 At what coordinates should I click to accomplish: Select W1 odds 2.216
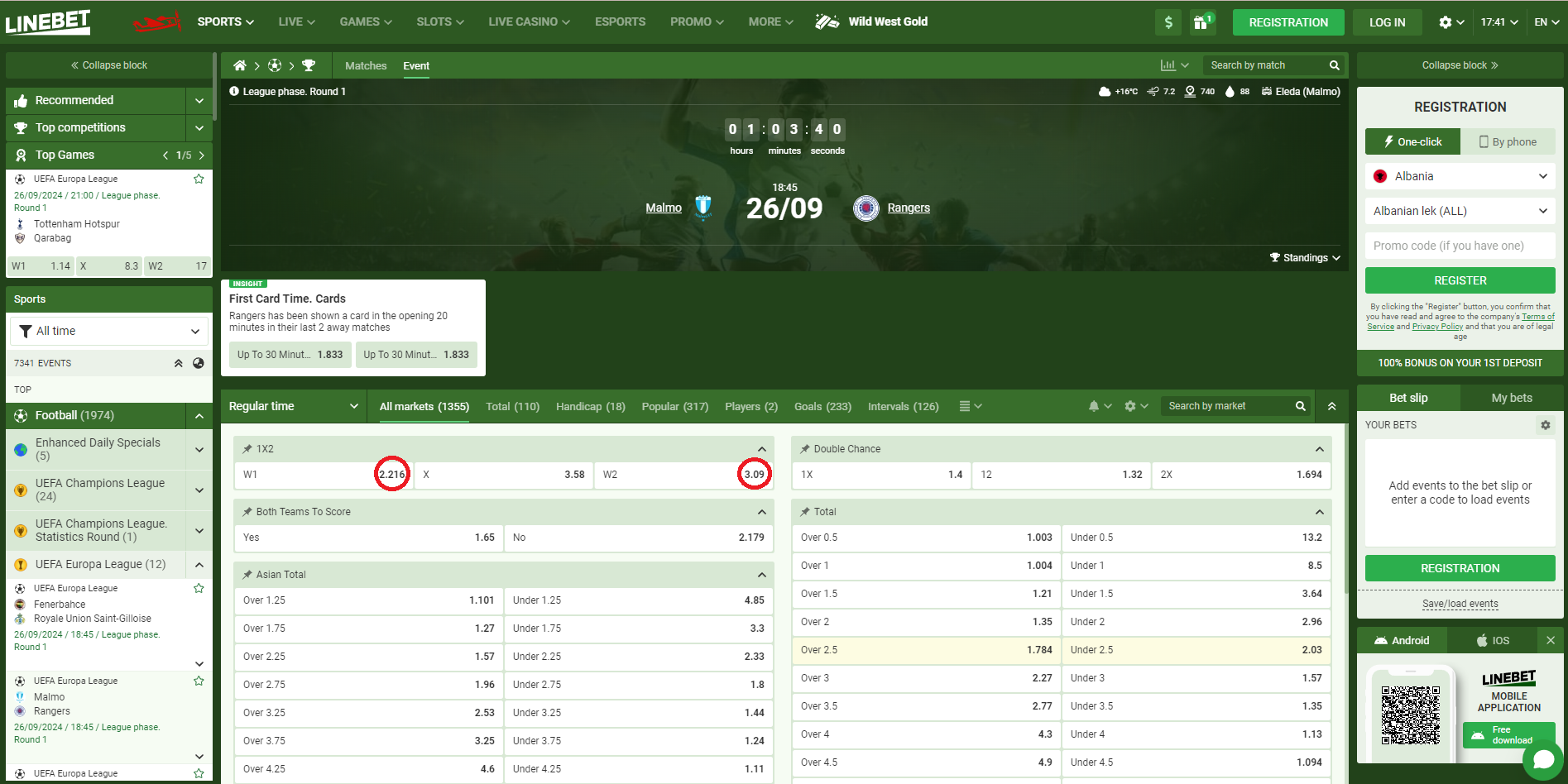[324, 475]
